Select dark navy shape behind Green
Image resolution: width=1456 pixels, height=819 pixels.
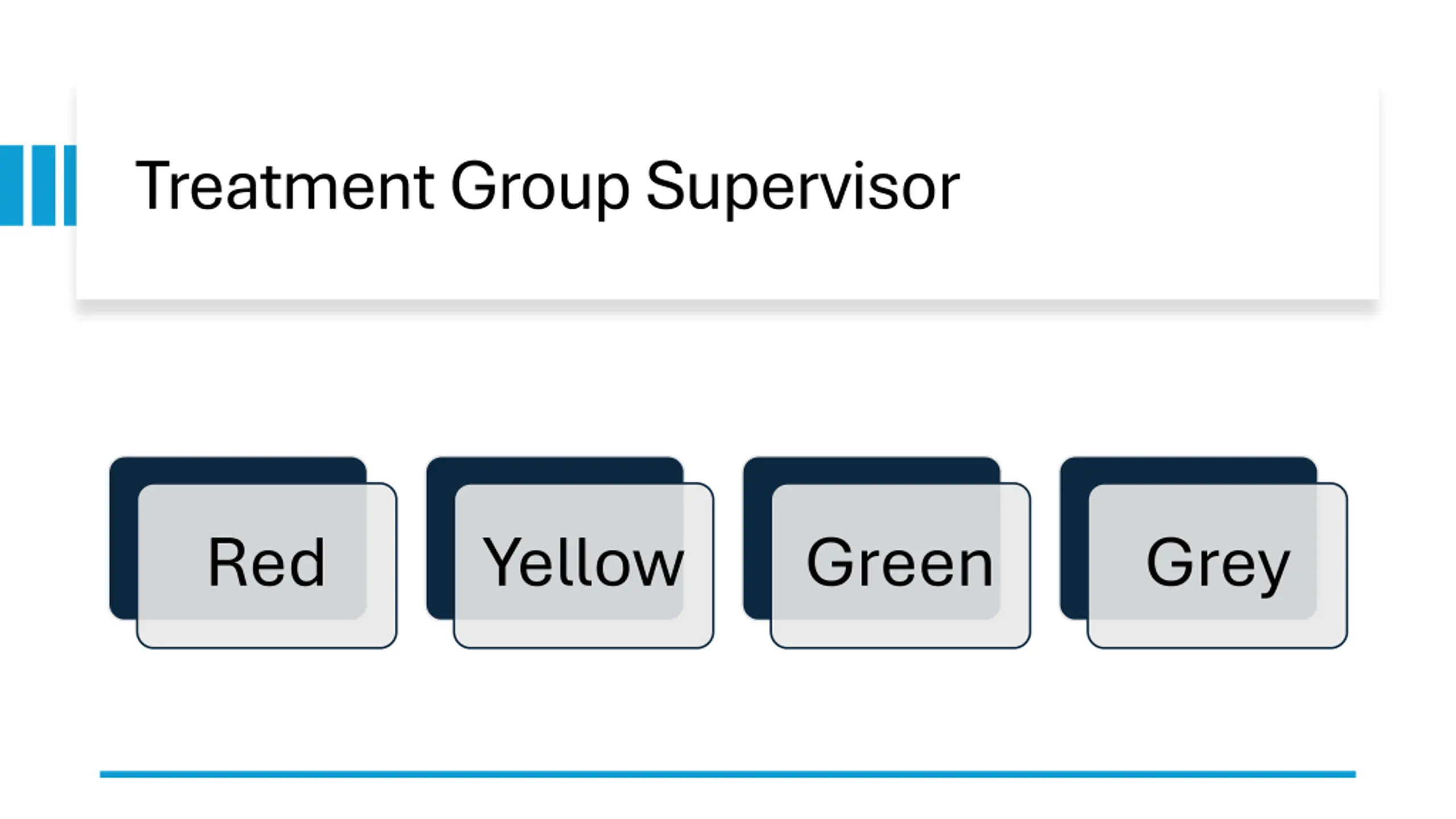(x=871, y=470)
